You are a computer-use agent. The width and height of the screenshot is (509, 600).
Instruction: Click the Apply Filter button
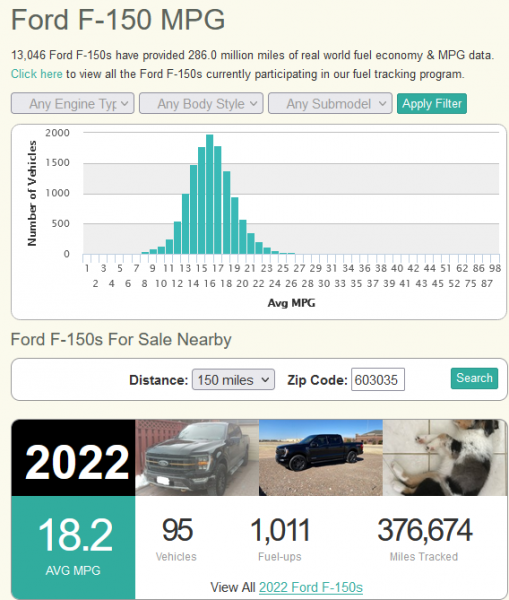432,104
